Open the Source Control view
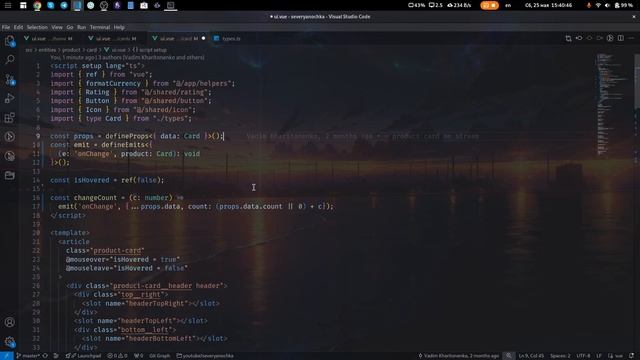 9,79
